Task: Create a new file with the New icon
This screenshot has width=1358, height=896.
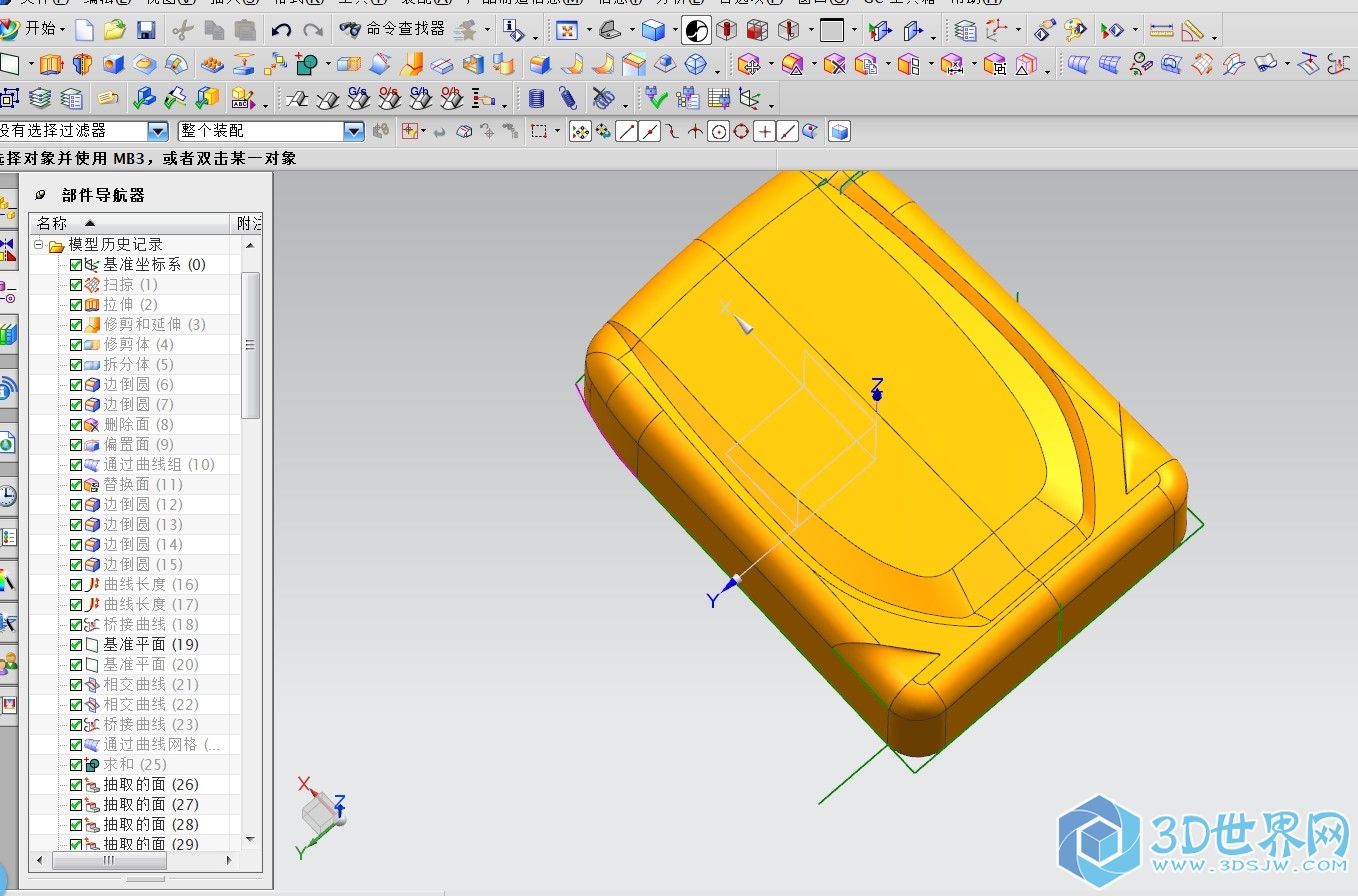Action: 85,31
